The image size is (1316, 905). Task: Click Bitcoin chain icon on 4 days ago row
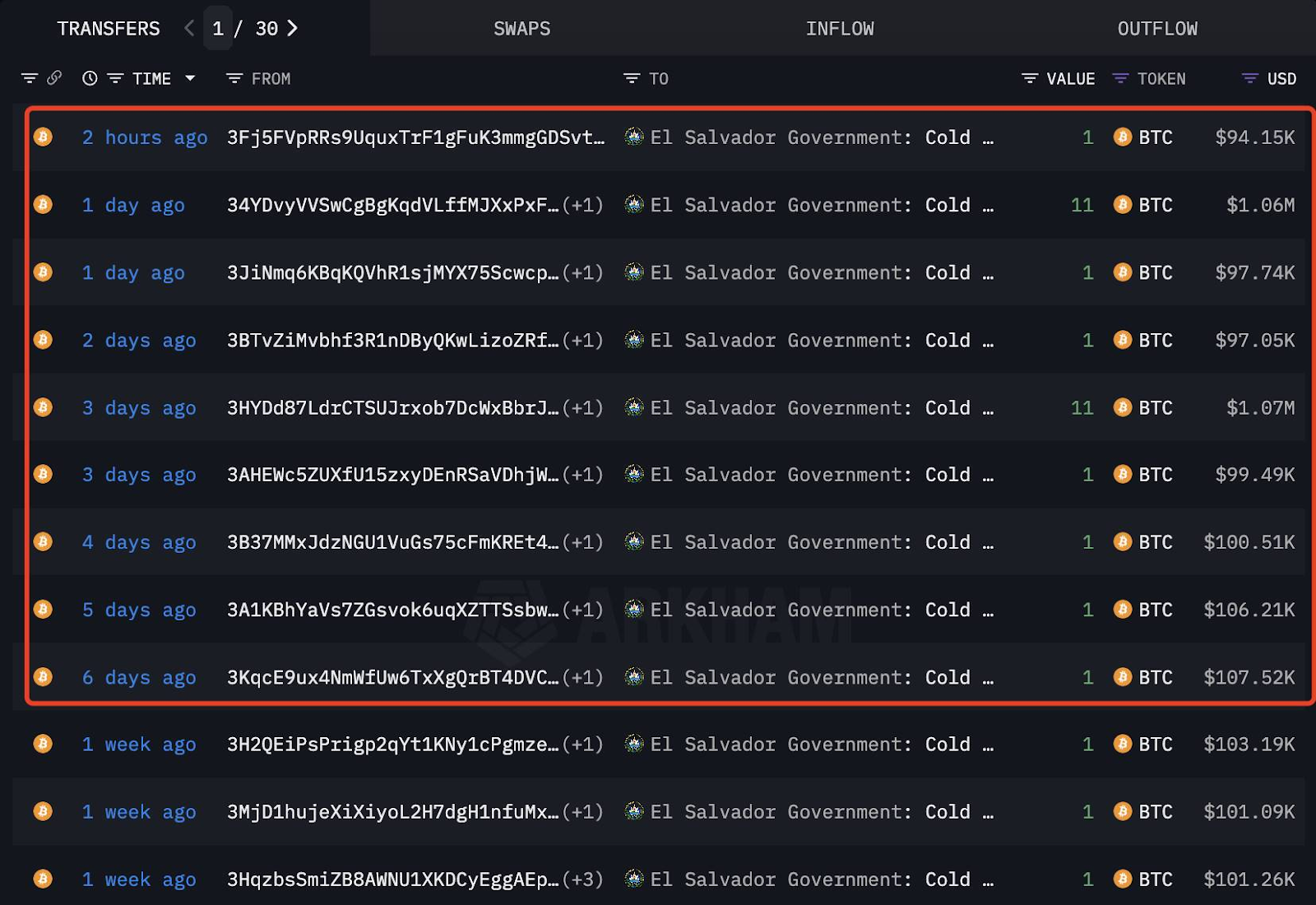tap(43, 541)
